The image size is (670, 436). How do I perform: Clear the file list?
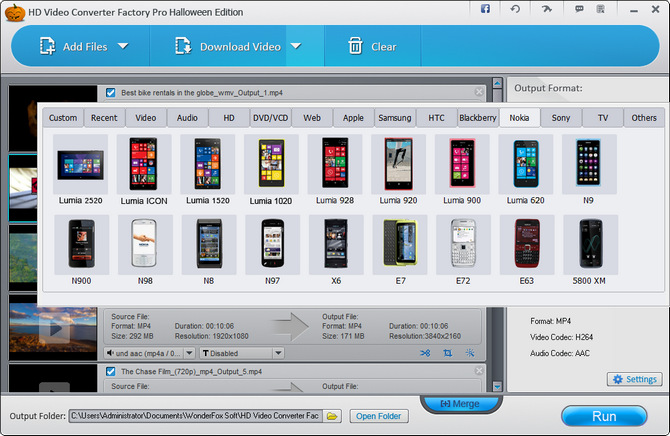pos(372,46)
